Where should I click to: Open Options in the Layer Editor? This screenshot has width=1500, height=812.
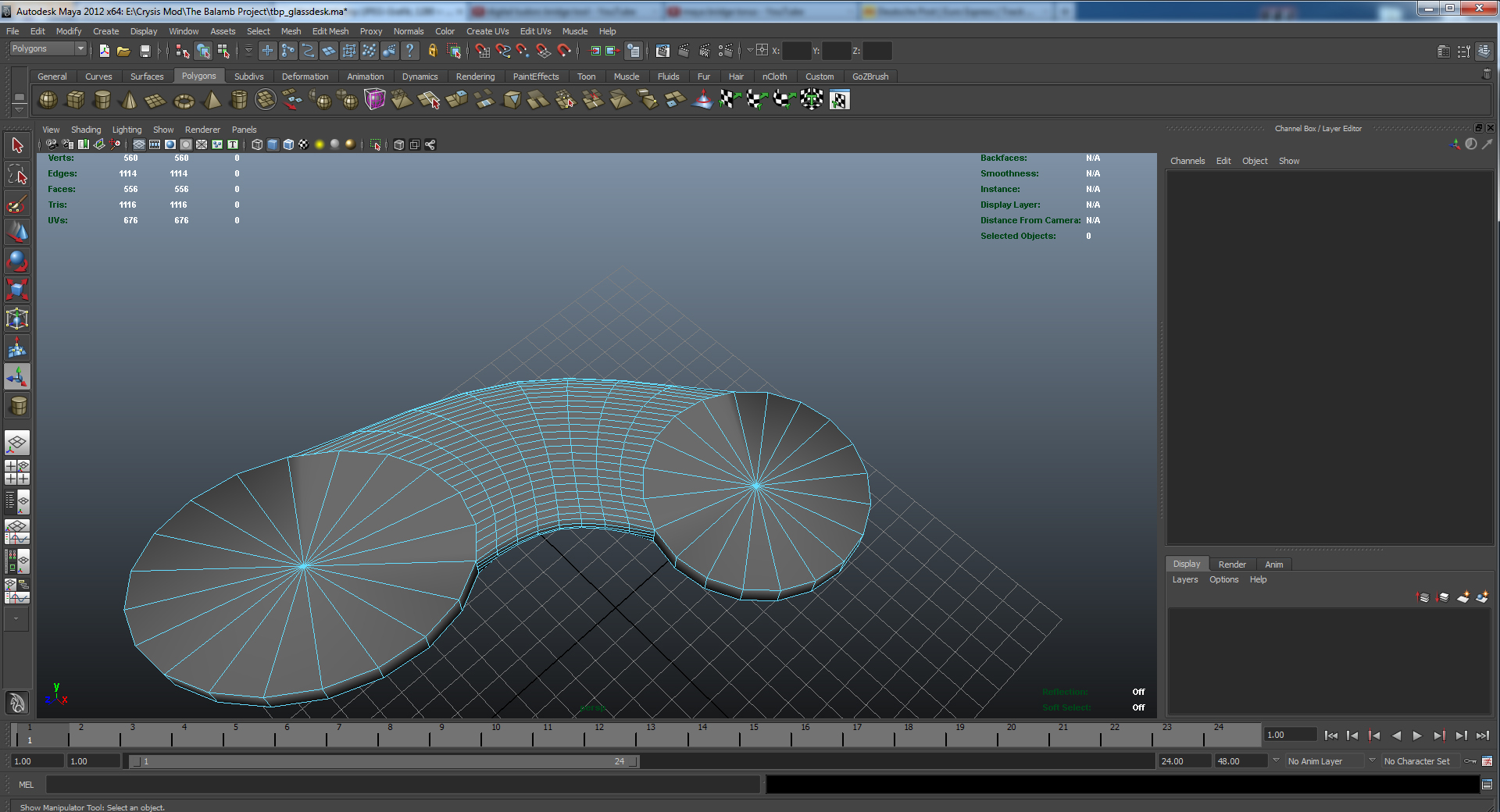(1223, 579)
